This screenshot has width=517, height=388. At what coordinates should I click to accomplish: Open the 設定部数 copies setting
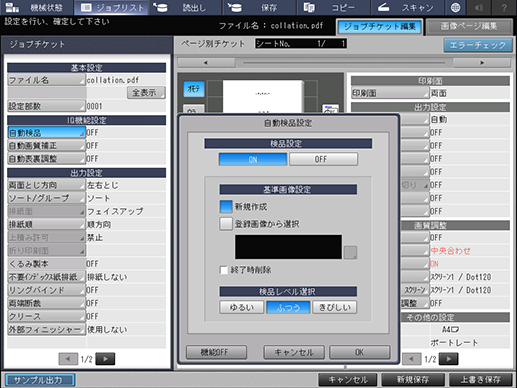(46, 106)
